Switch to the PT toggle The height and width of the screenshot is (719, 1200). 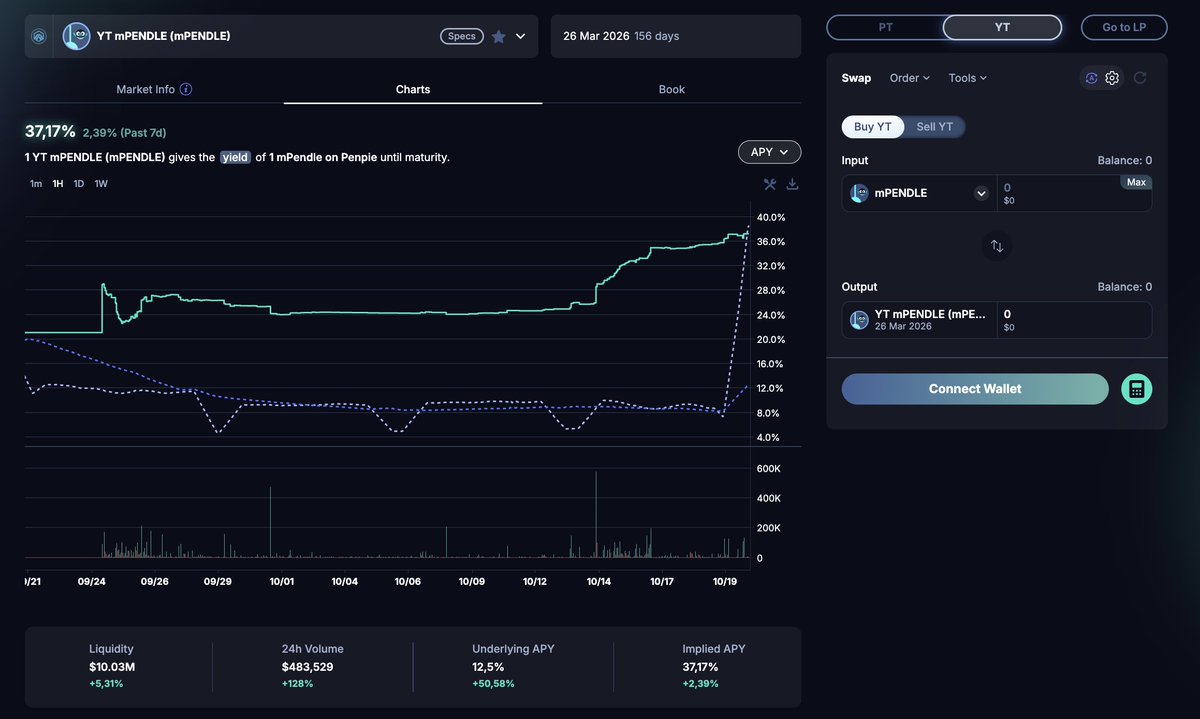pos(885,27)
